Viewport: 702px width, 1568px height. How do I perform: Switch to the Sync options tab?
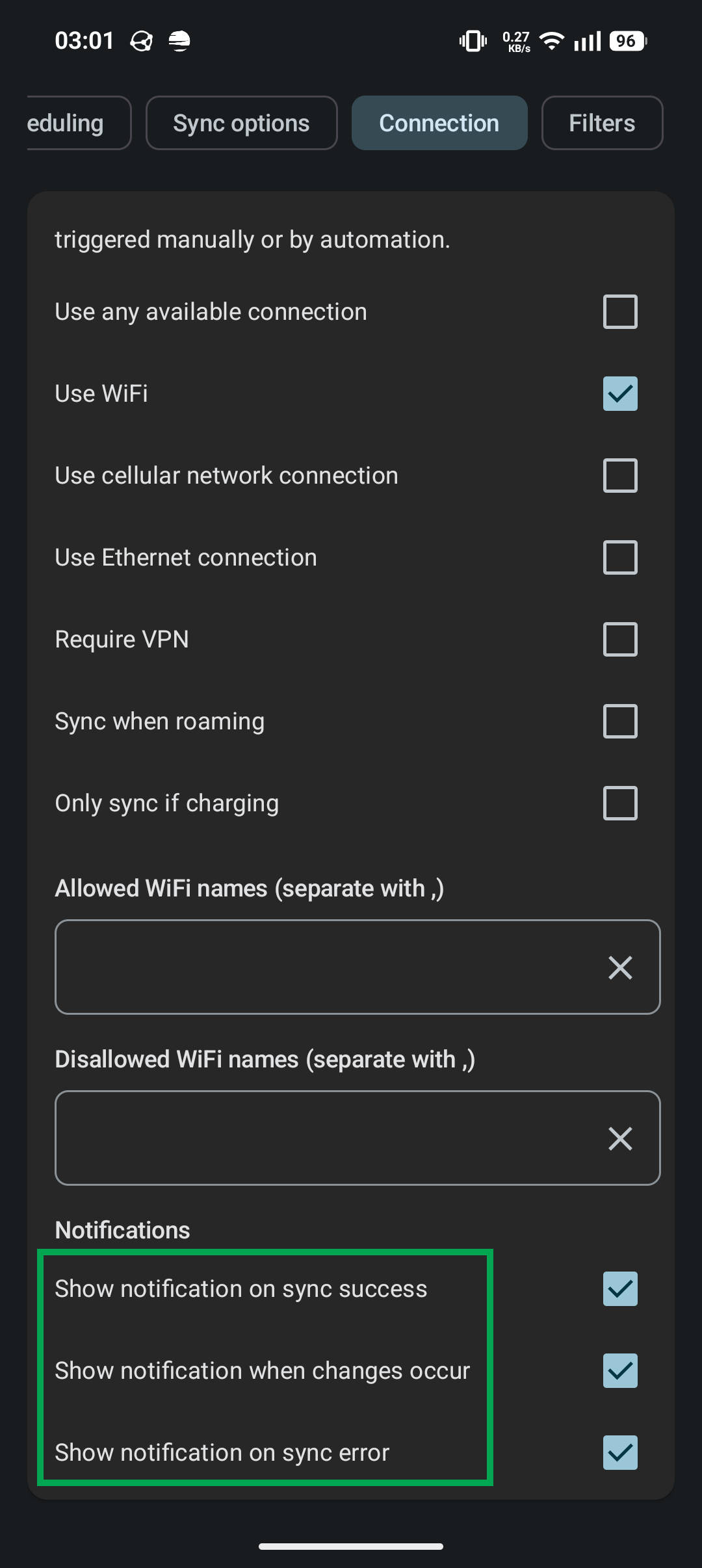(x=241, y=123)
